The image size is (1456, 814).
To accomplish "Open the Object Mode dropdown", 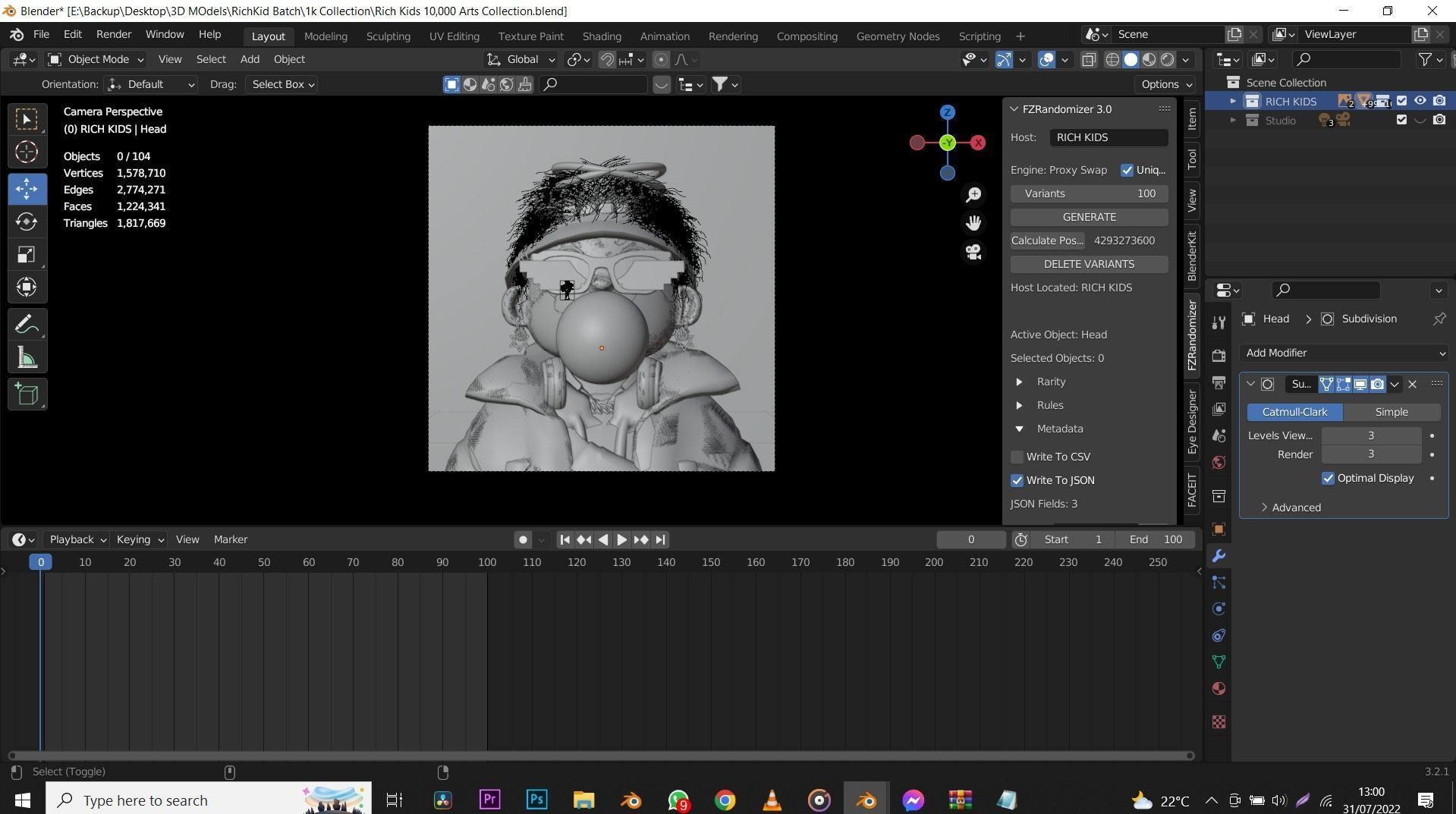I will (96, 59).
